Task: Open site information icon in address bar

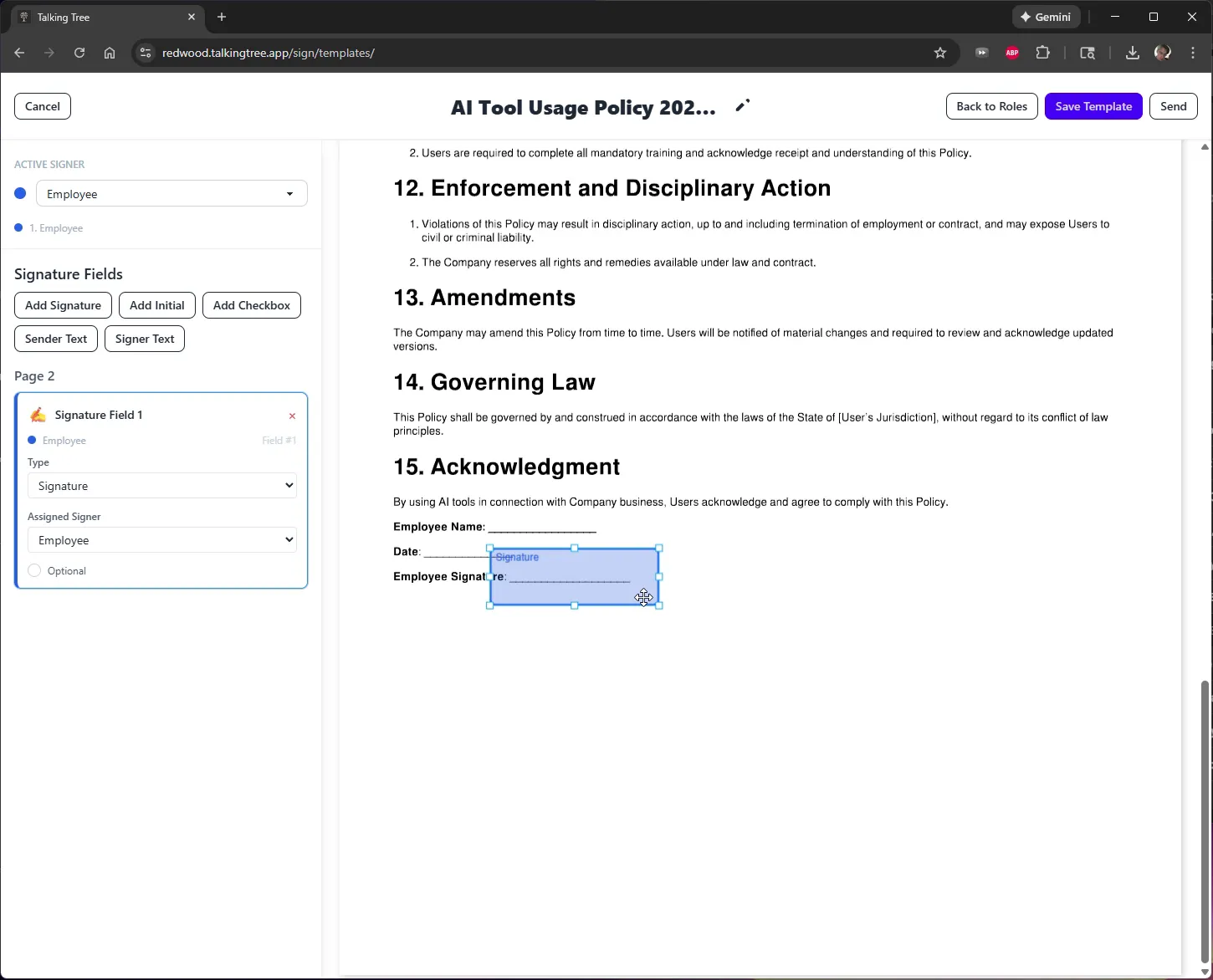Action: click(146, 53)
